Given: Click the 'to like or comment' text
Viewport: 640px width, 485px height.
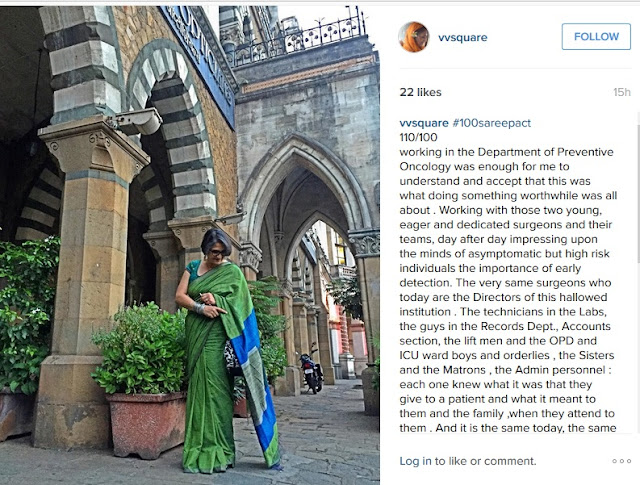Looking at the screenshot, I should (x=485, y=461).
